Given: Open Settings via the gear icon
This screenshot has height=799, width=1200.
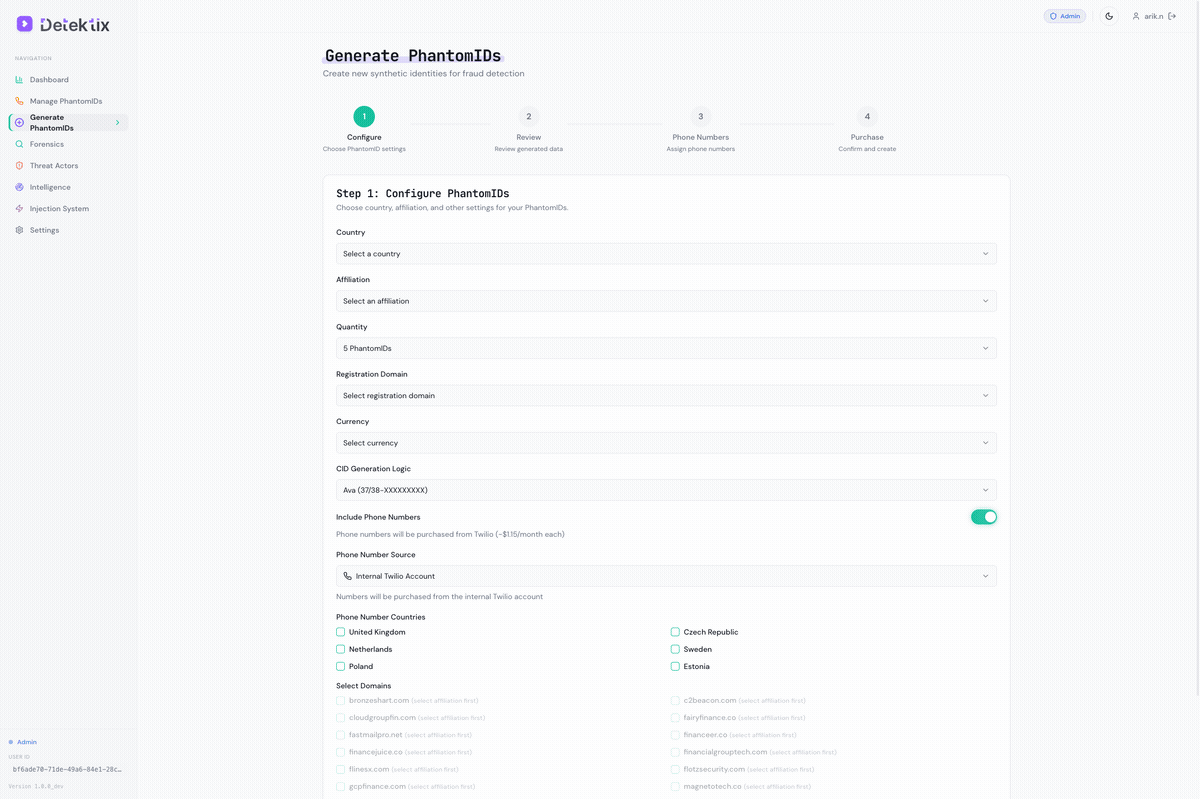Looking at the screenshot, I should (20, 230).
